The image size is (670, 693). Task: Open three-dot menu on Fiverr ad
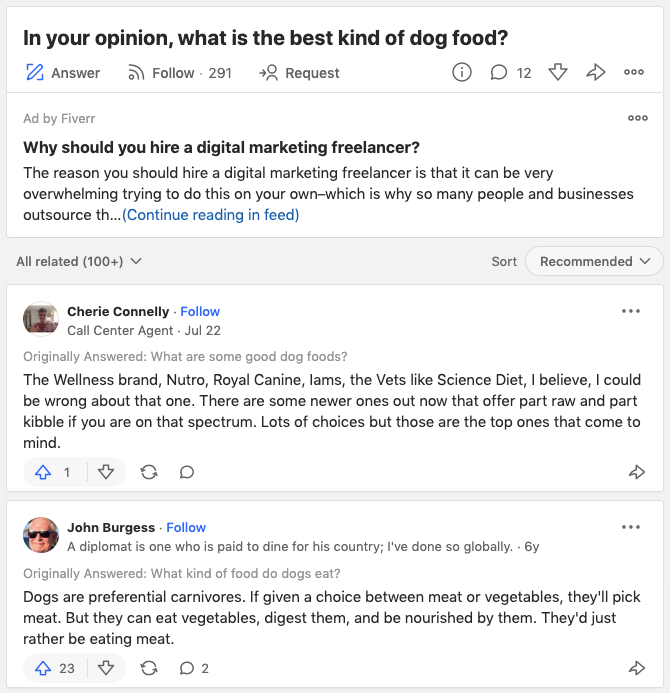click(x=637, y=118)
